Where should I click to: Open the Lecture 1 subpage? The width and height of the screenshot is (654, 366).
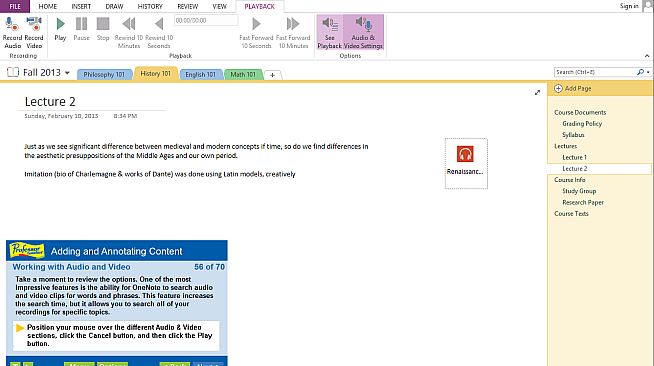[x=574, y=158]
